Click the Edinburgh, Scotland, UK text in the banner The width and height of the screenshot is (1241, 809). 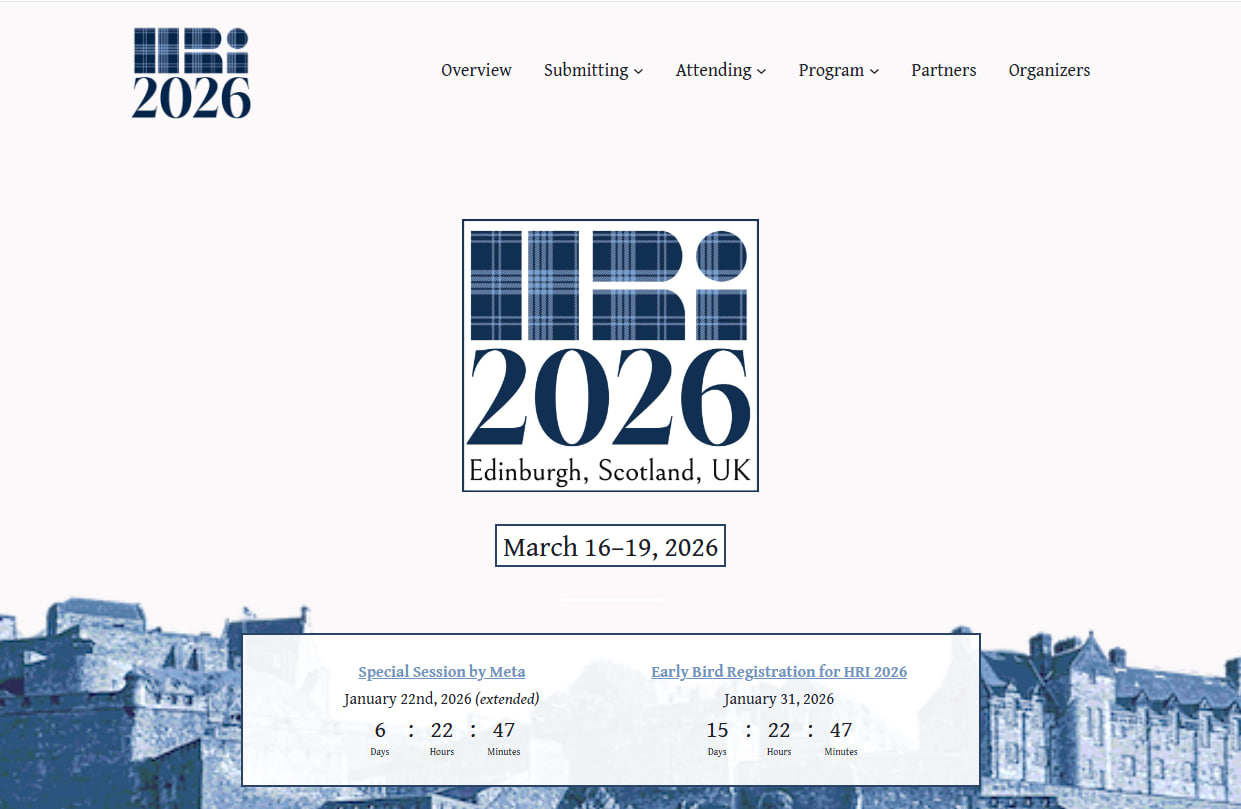tap(610, 471)
